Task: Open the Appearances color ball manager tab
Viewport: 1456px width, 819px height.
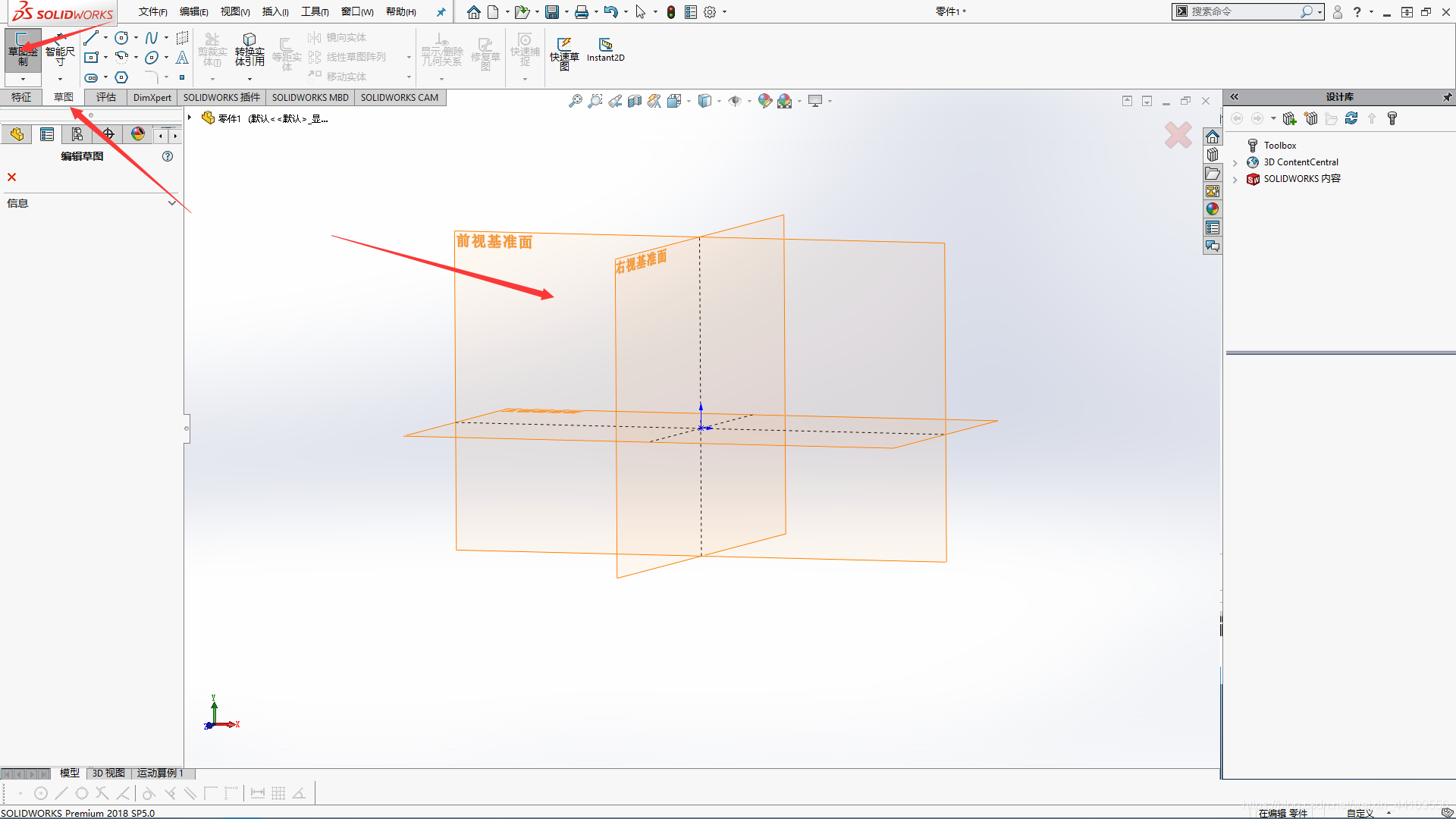Action: pos(138,134)
